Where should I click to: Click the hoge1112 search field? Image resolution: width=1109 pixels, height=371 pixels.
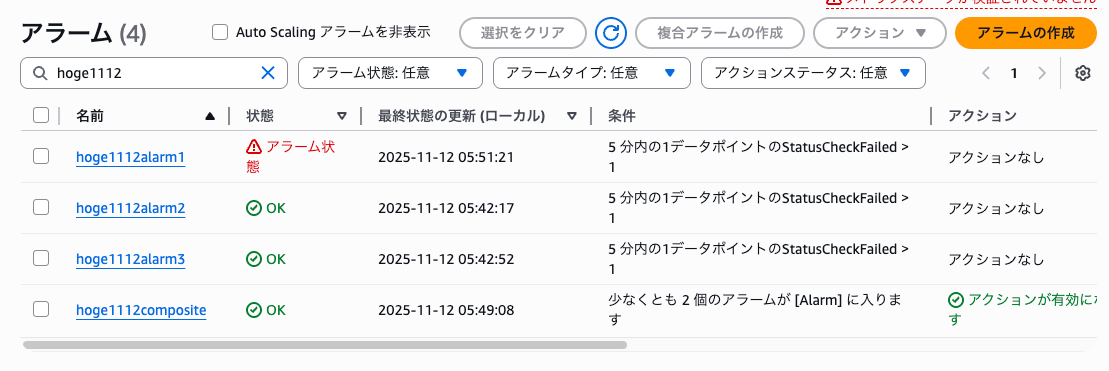click(x=153, y=73)
